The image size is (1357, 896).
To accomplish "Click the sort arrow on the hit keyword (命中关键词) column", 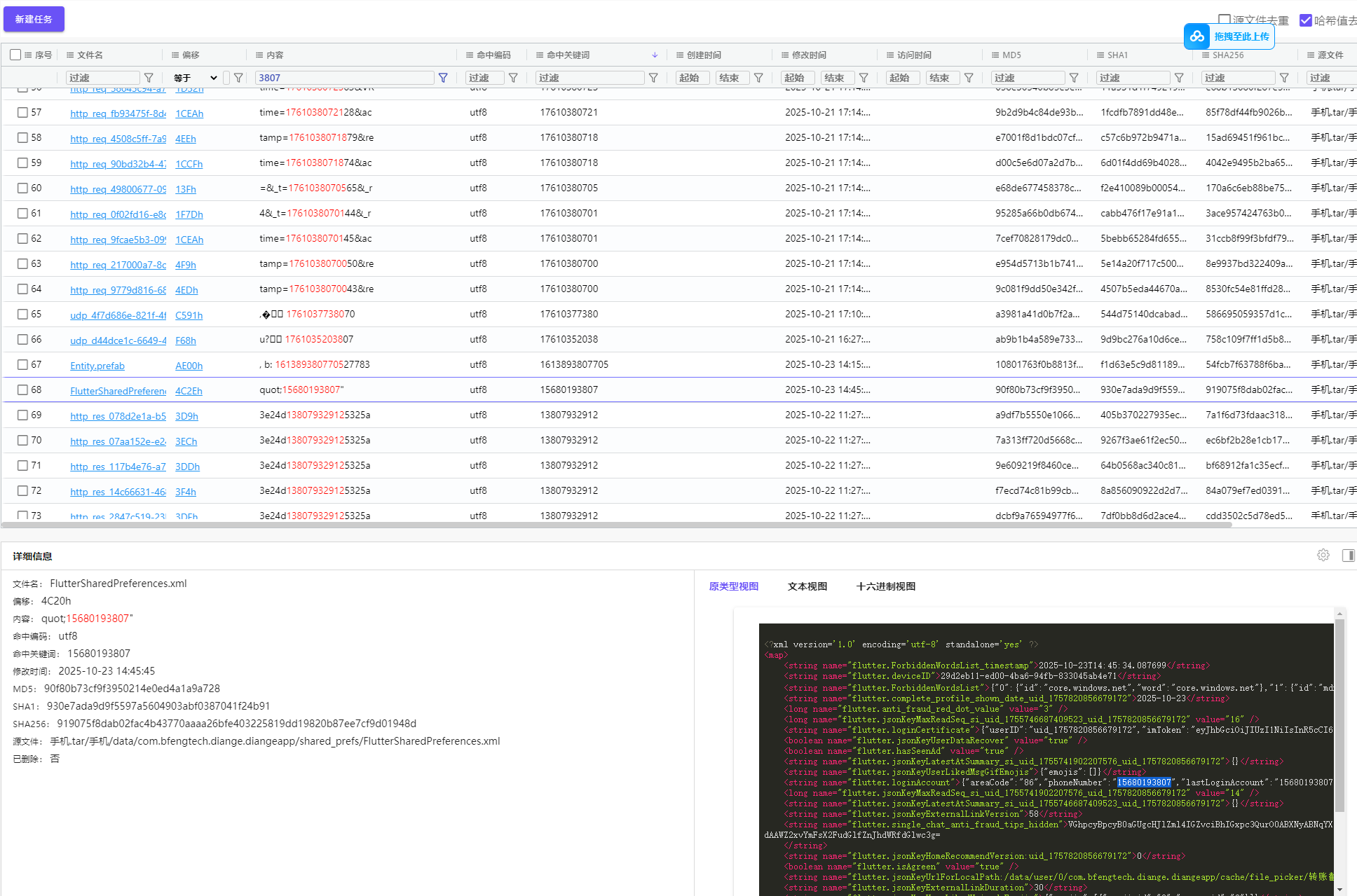I will tap(655, 55).
